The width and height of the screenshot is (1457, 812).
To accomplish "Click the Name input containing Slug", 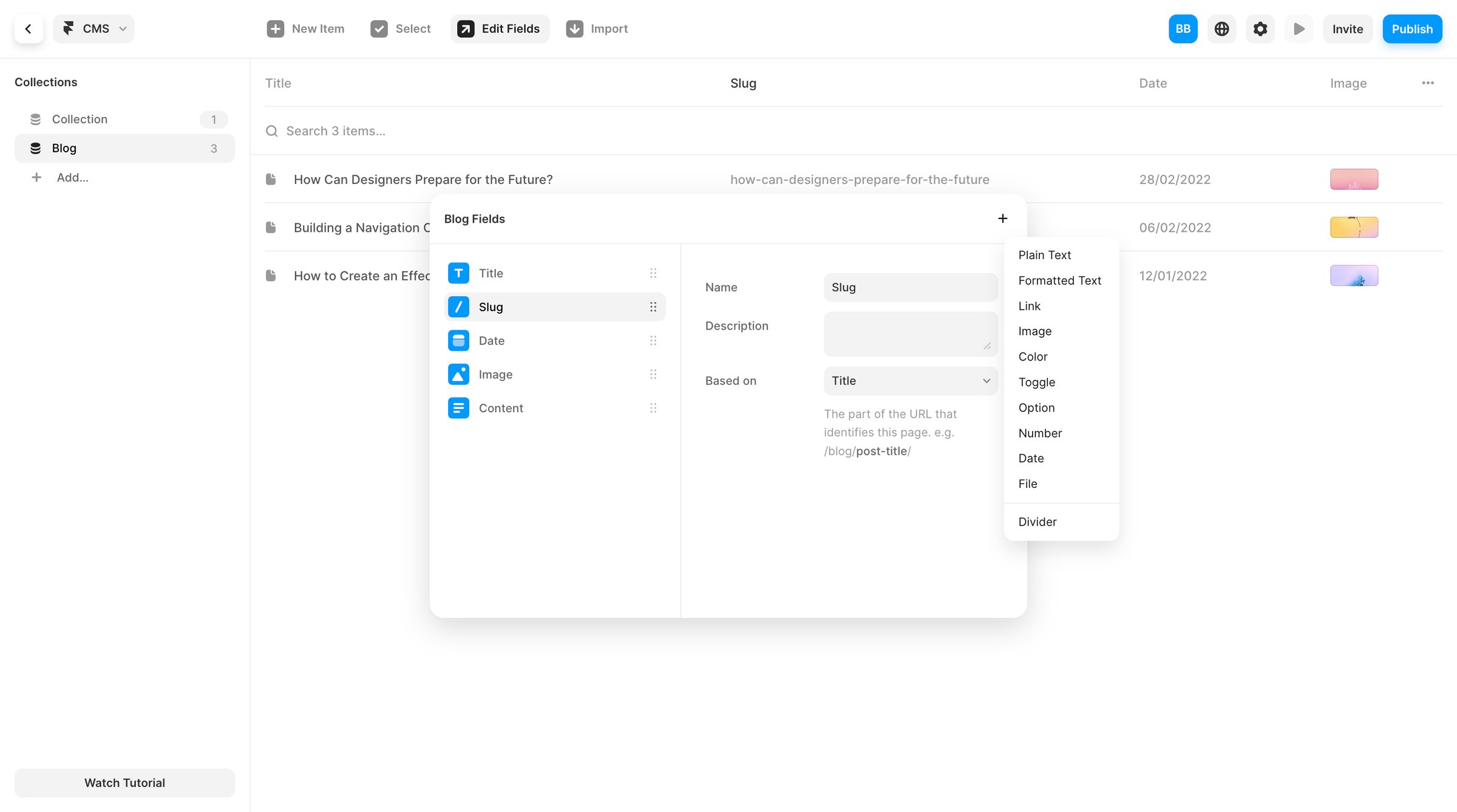I will coord(911,288).
